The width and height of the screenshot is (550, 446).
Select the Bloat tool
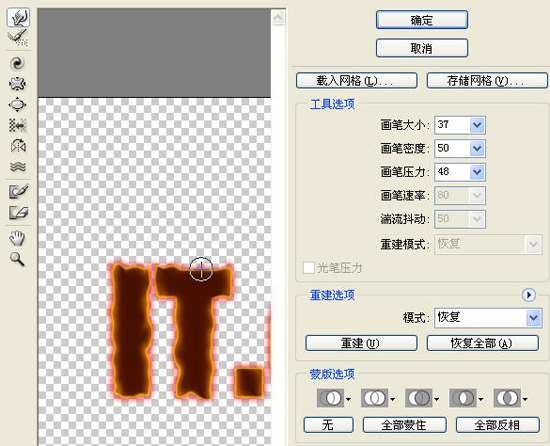click(x=18, y=104)
